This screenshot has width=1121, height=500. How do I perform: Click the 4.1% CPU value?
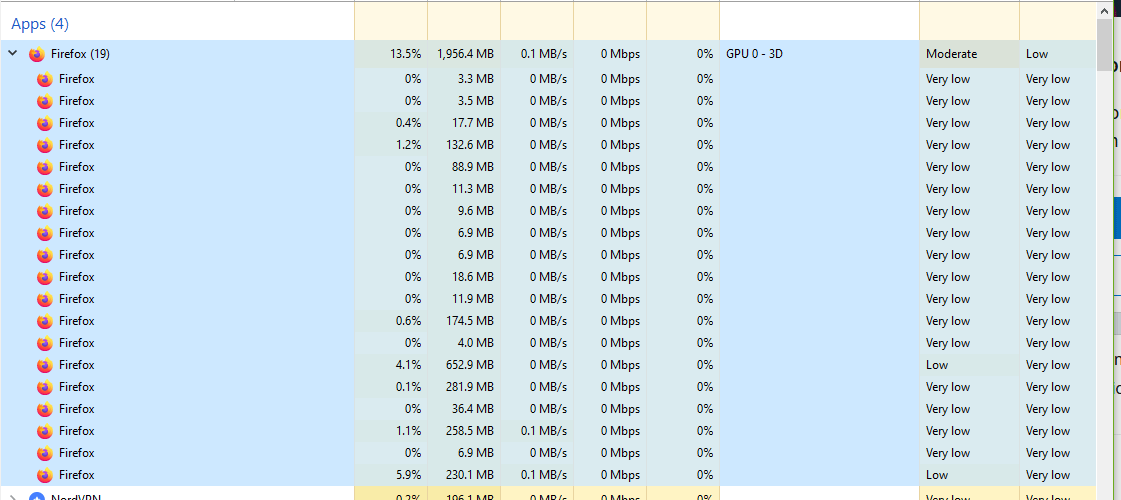pos(408,365)
